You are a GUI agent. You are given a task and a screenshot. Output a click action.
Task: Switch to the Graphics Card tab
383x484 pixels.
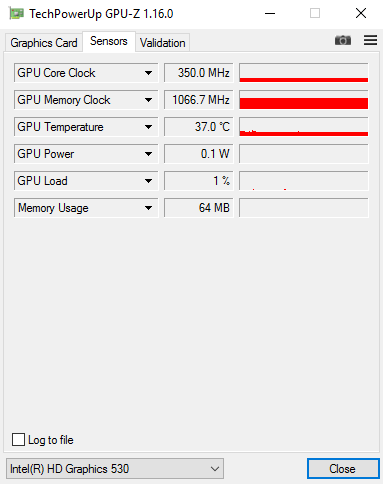44,43
